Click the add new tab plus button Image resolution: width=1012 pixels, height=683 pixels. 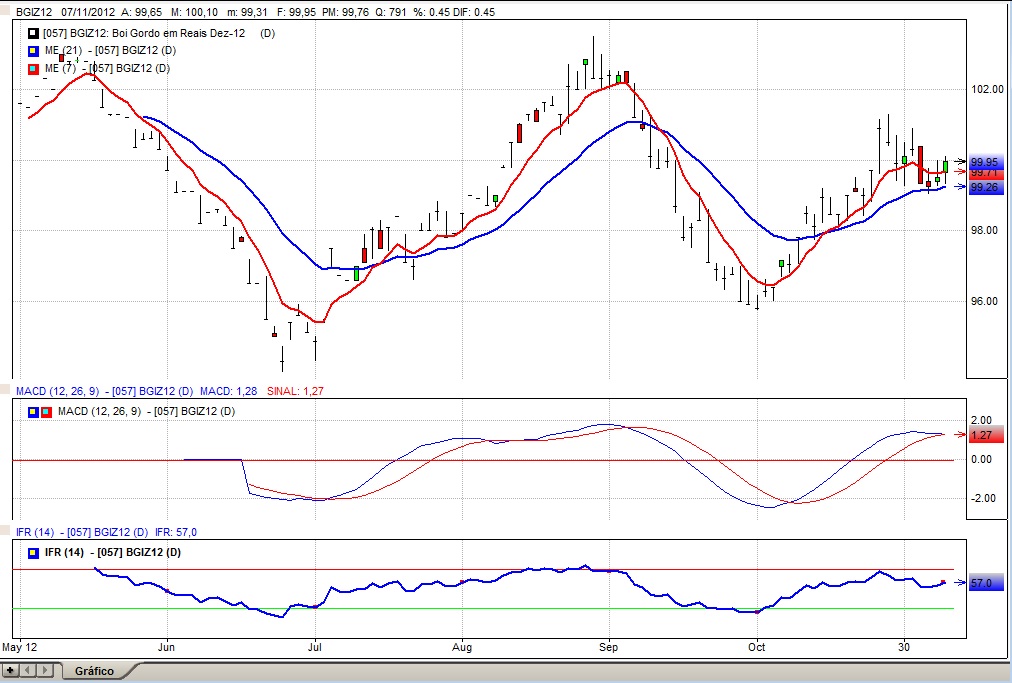click(10, 670)
